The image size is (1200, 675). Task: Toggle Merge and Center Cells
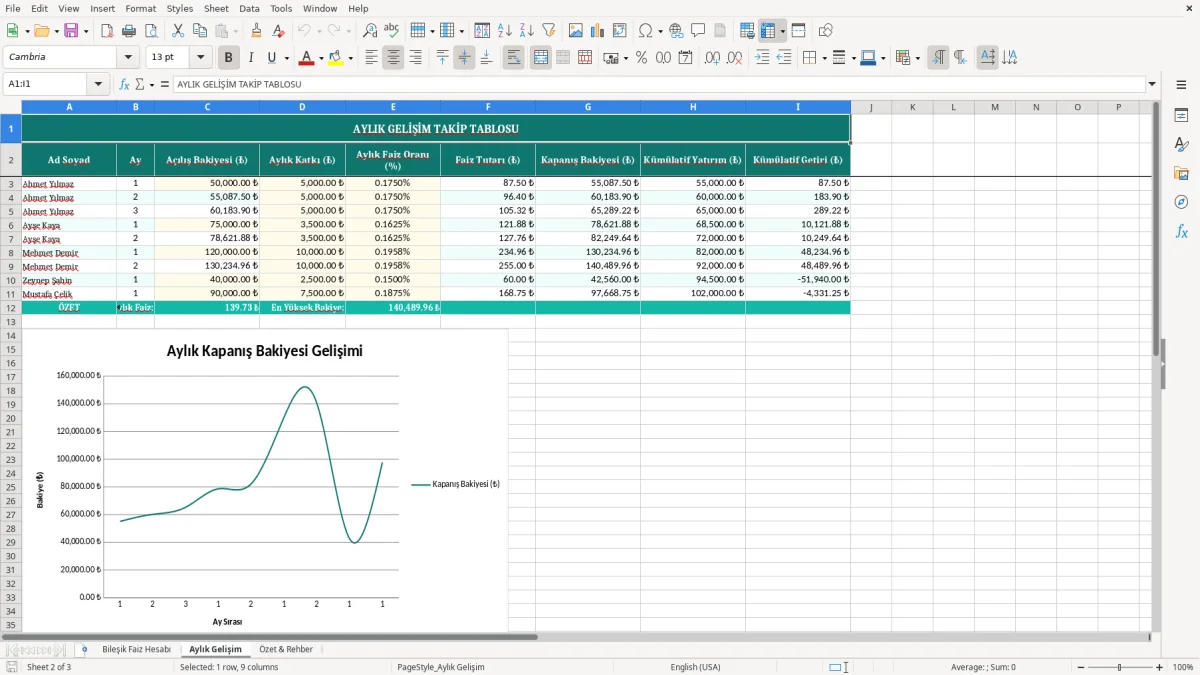click(541, 58)
